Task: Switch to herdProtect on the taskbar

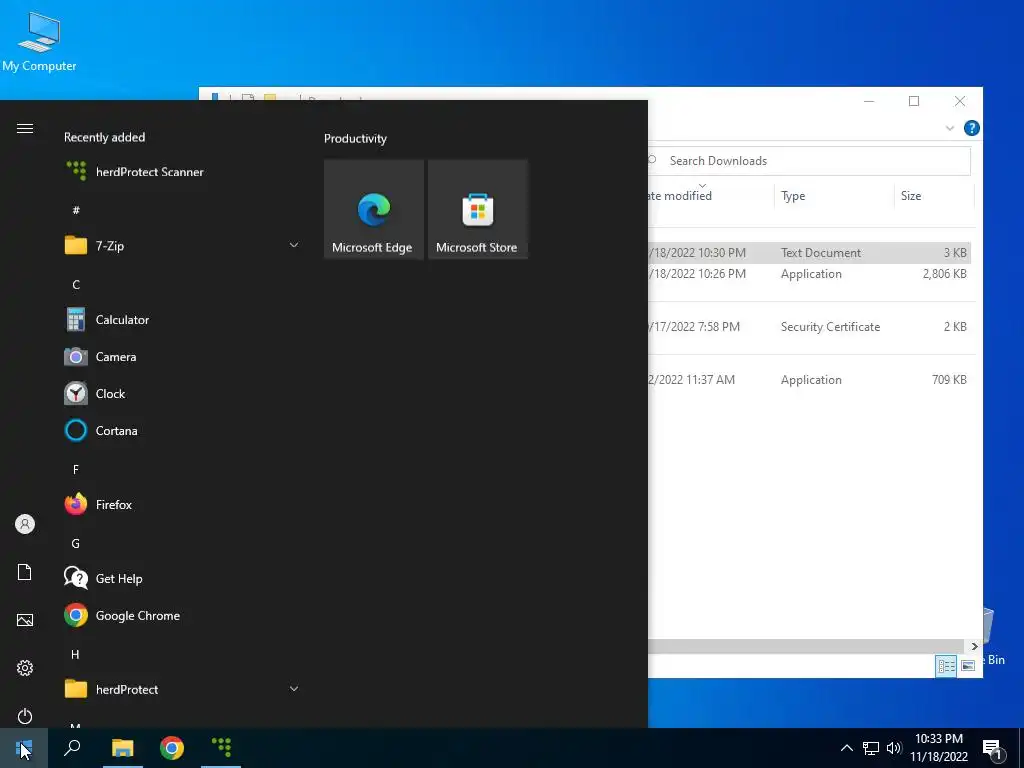Action: coord(221,748)
